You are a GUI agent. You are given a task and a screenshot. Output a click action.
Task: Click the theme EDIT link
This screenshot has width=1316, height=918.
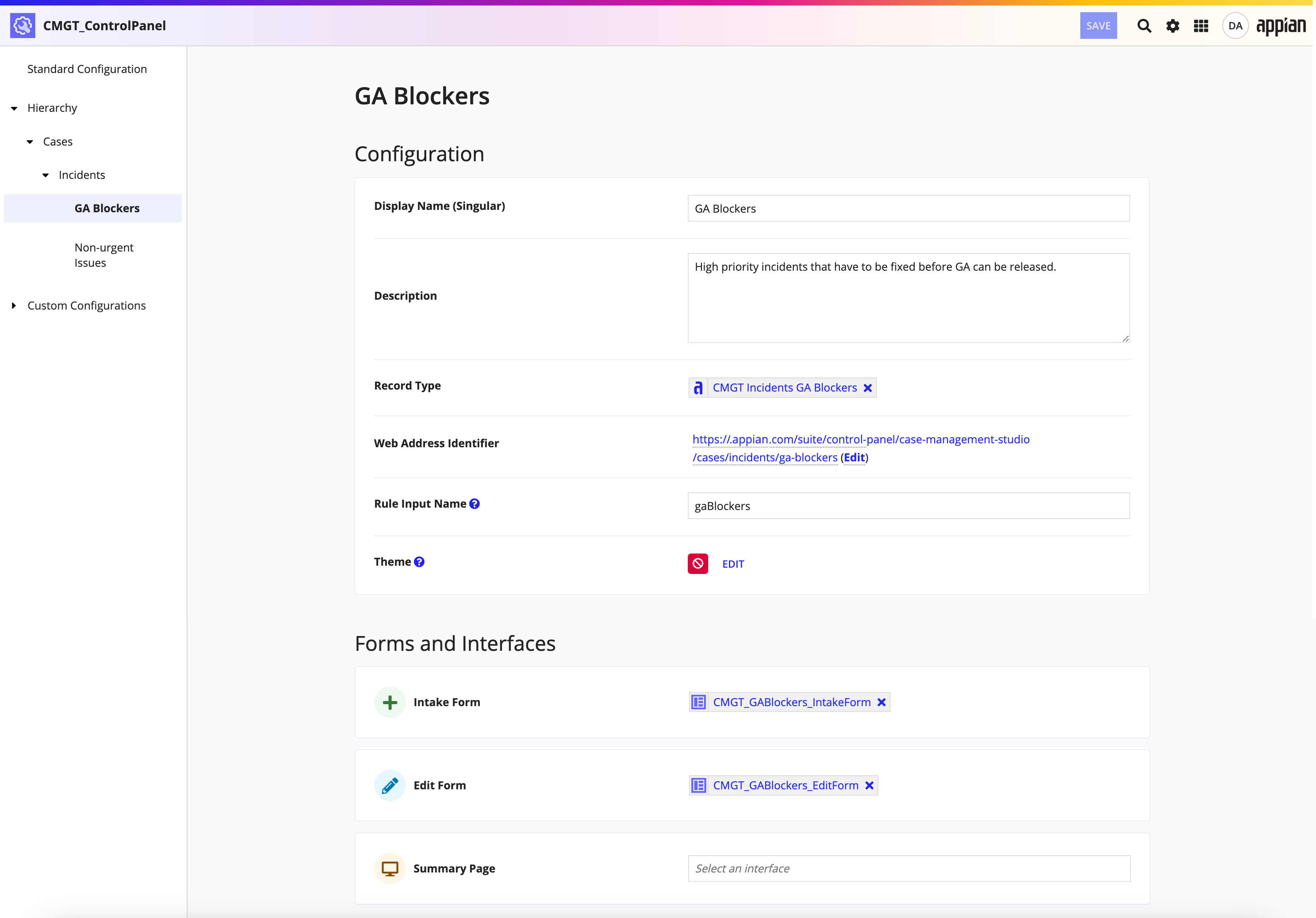(733, 564)
